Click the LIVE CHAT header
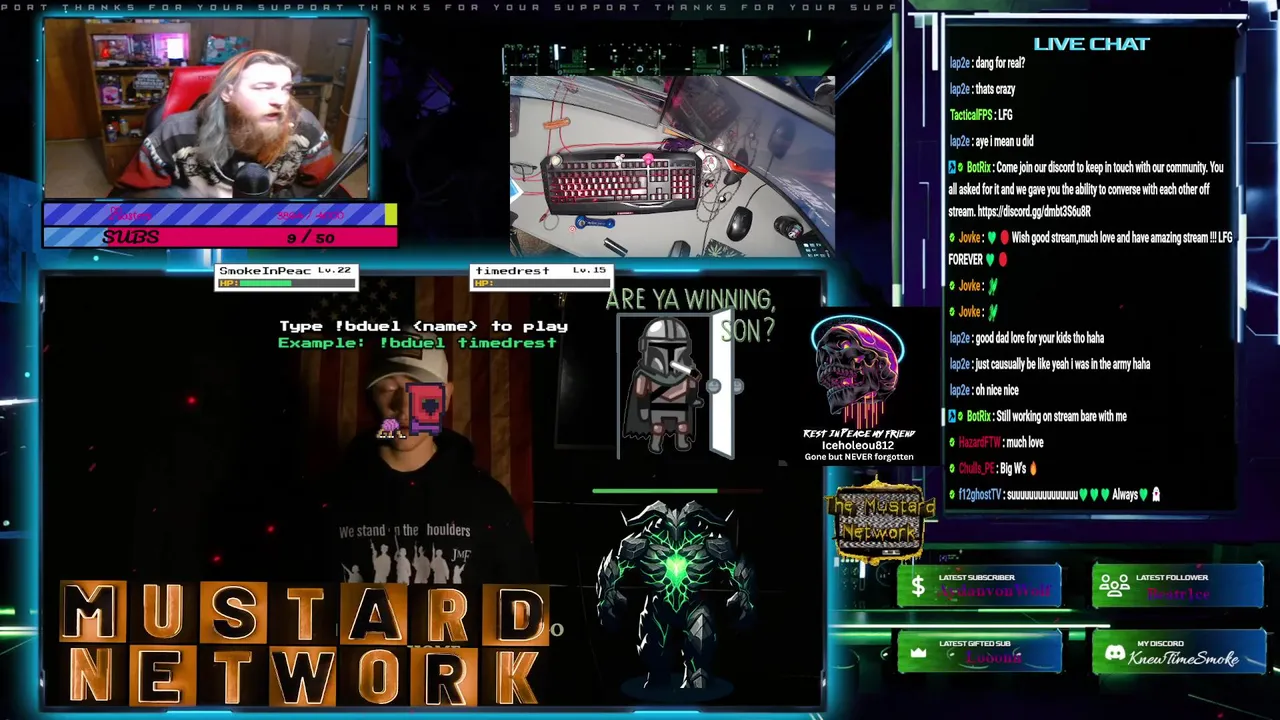 pos(1091,44)
